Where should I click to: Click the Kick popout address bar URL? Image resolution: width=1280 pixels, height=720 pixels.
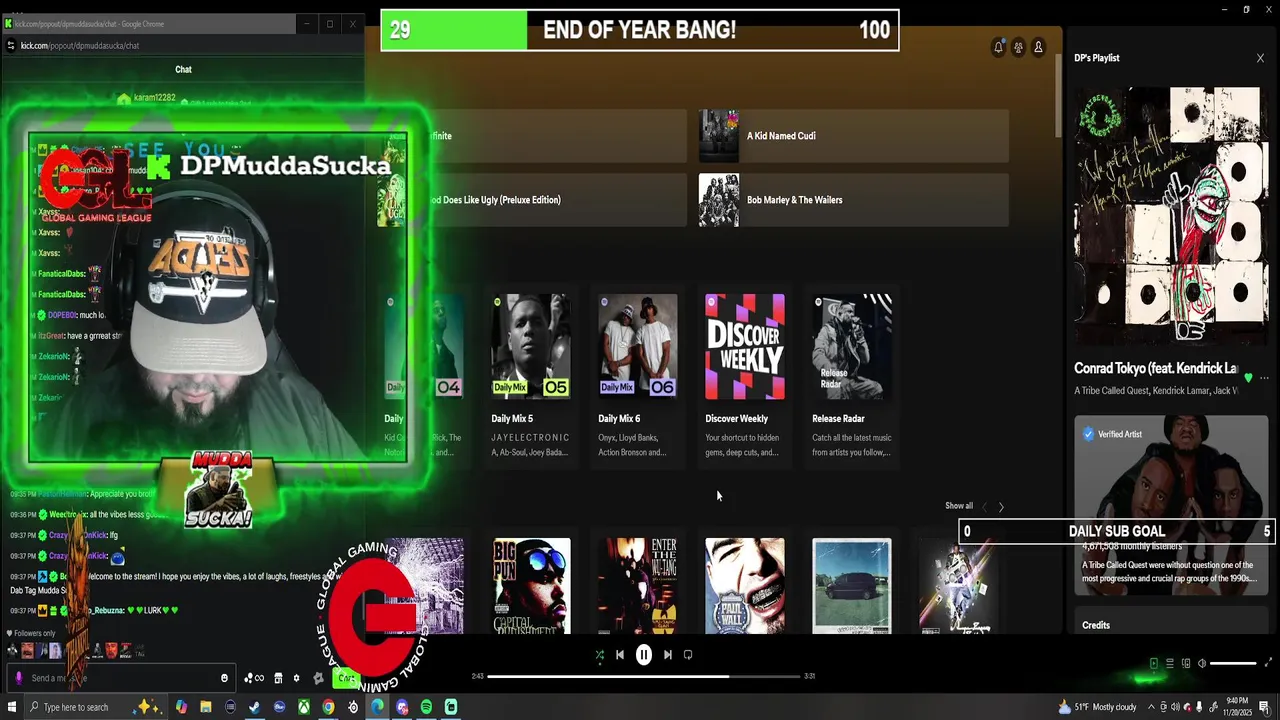[x=80, y=45]
